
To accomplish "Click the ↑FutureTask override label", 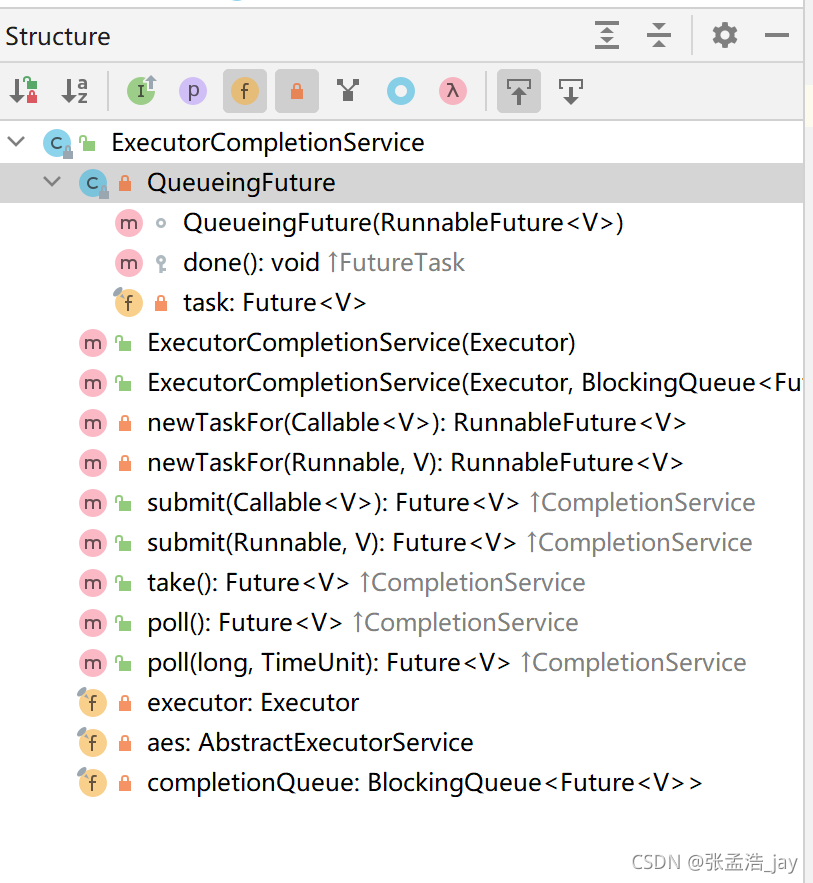I will click(x=396, y=263).
